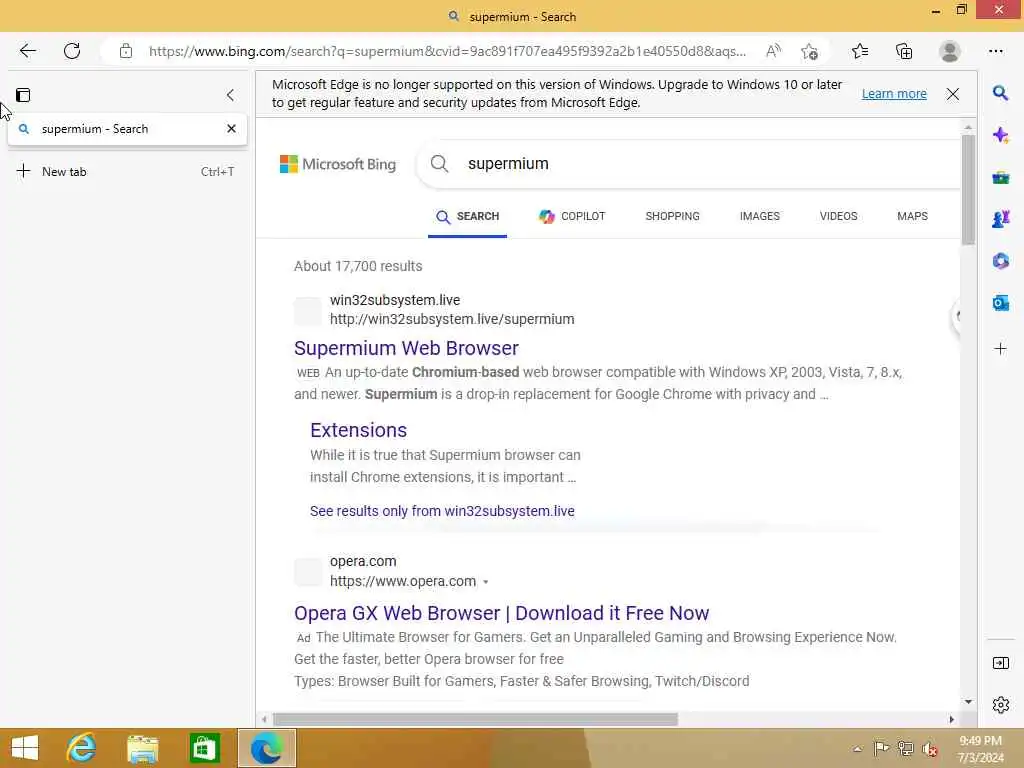The height and width of the screenshot is (768, 1024).
Task: Open a New tab from the vertical tab pane
Action: pos(127,172)
